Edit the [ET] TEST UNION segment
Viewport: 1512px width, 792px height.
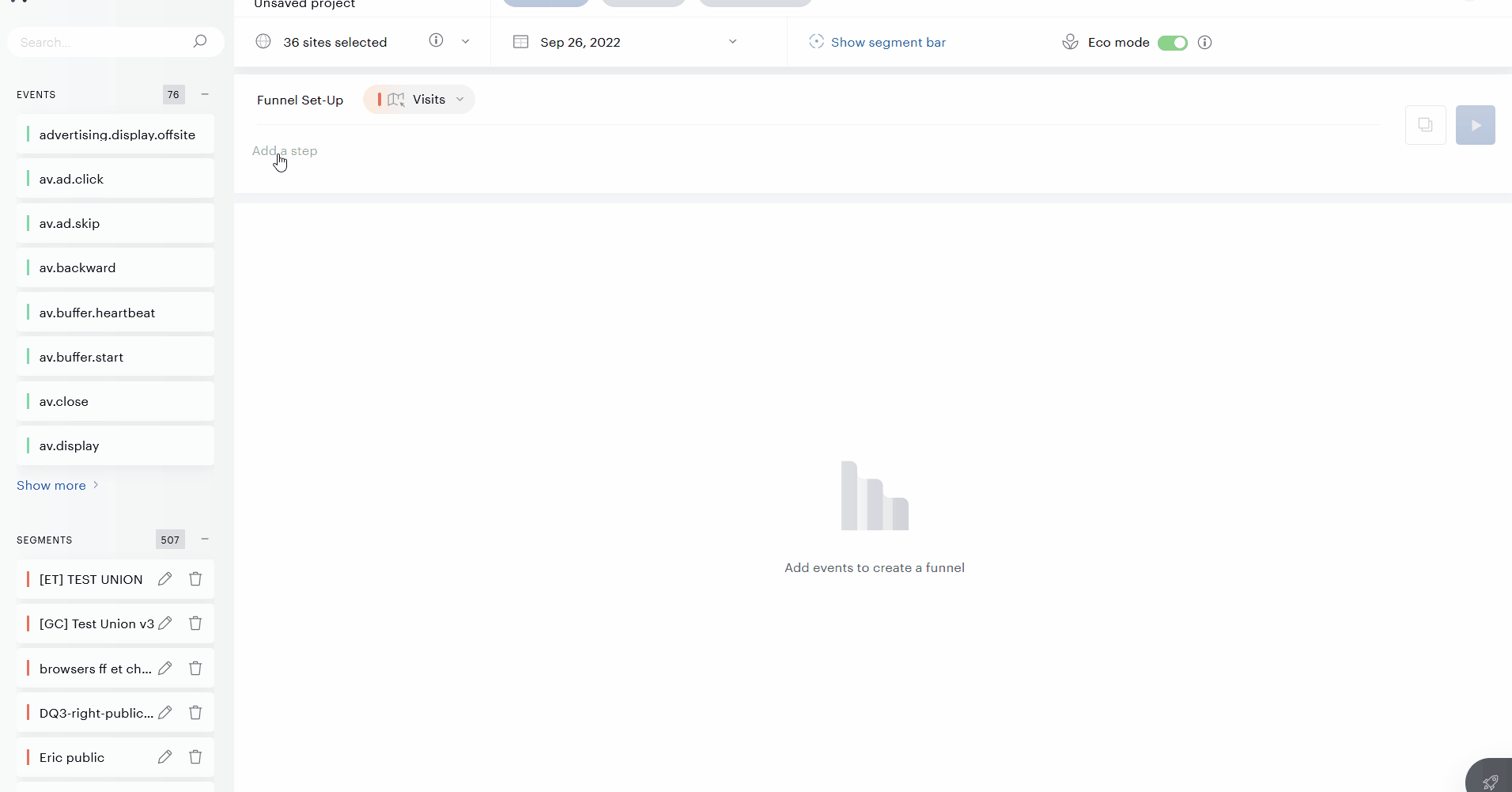tap(165, 578)
